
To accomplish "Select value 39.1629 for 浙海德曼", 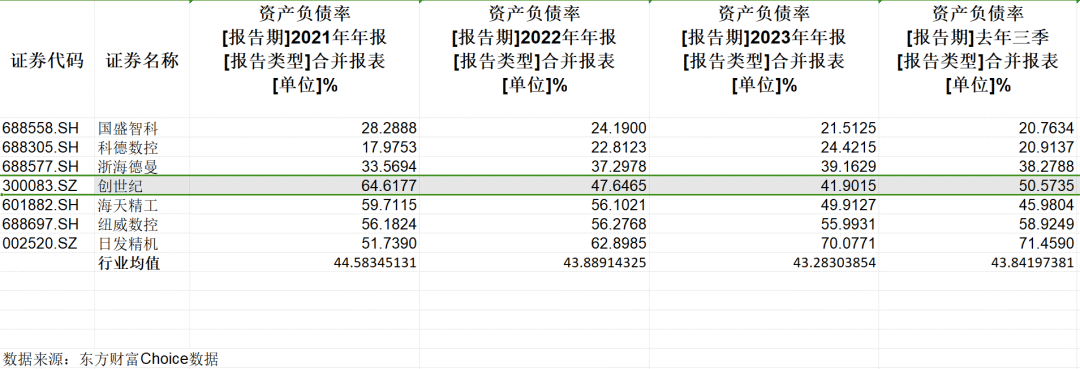I will pyautogui.click(x=764, y=166).
